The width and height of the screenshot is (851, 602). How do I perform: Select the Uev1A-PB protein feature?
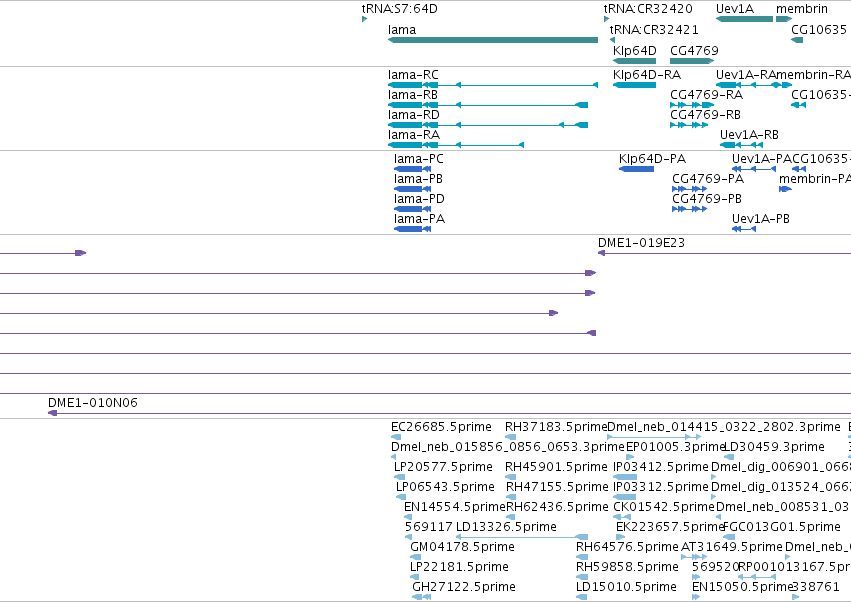point(744,229)
